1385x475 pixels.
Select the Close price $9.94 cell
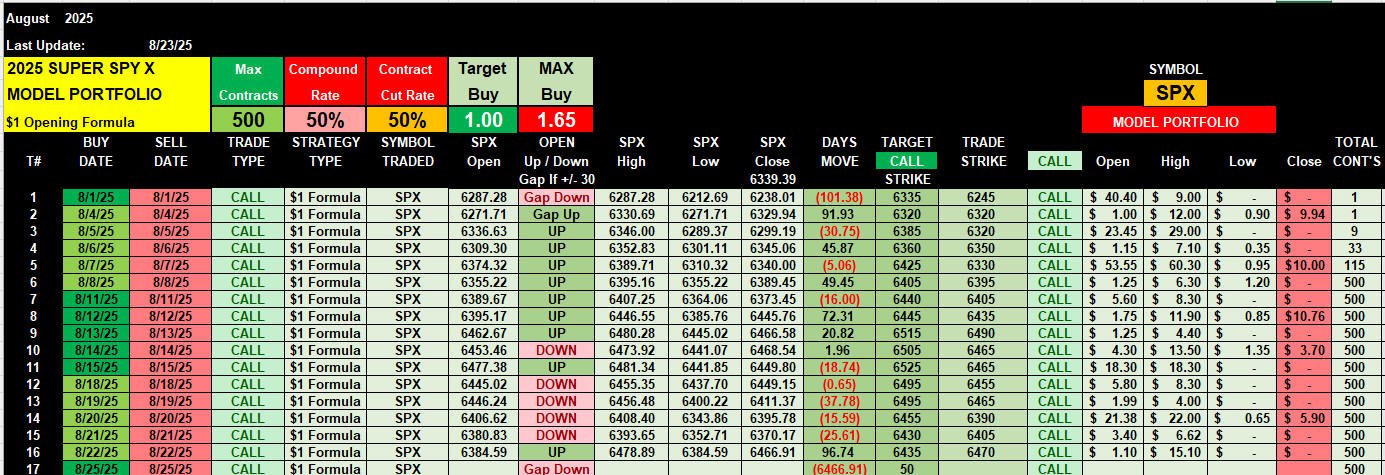[1307, 215]
